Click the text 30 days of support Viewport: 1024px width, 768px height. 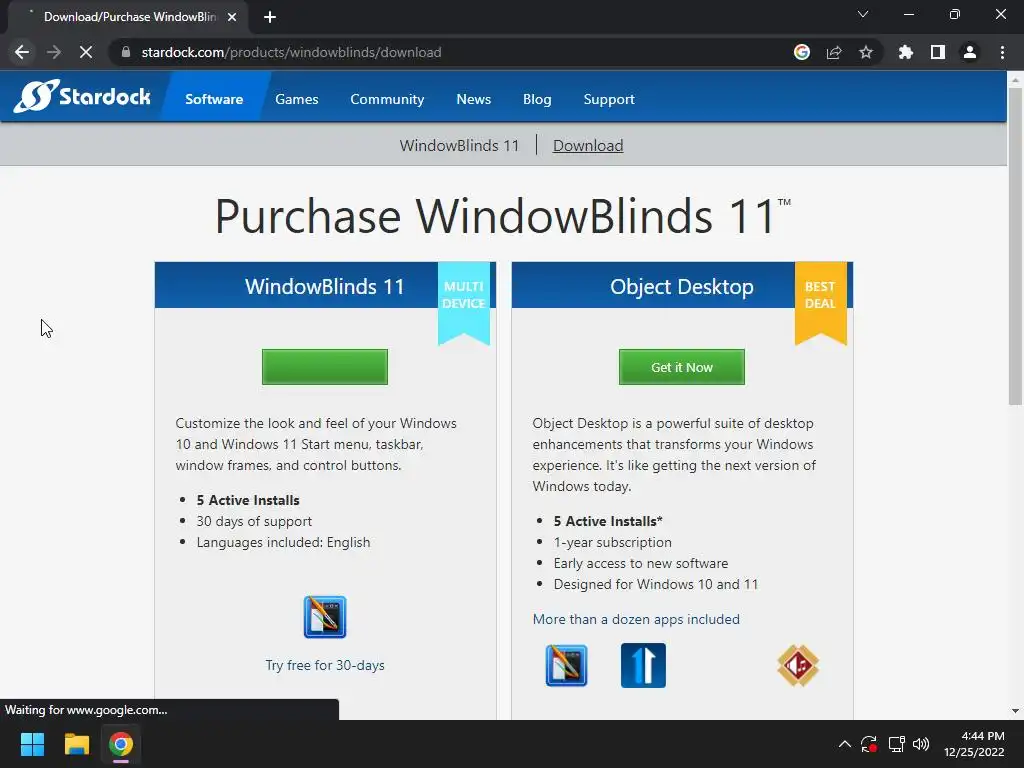254,521
